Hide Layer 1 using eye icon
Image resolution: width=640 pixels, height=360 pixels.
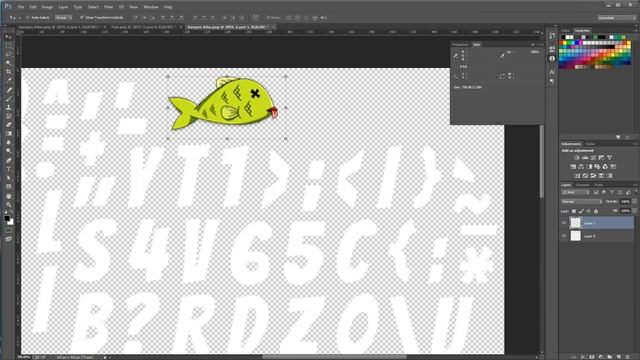[x=564, y=223]
